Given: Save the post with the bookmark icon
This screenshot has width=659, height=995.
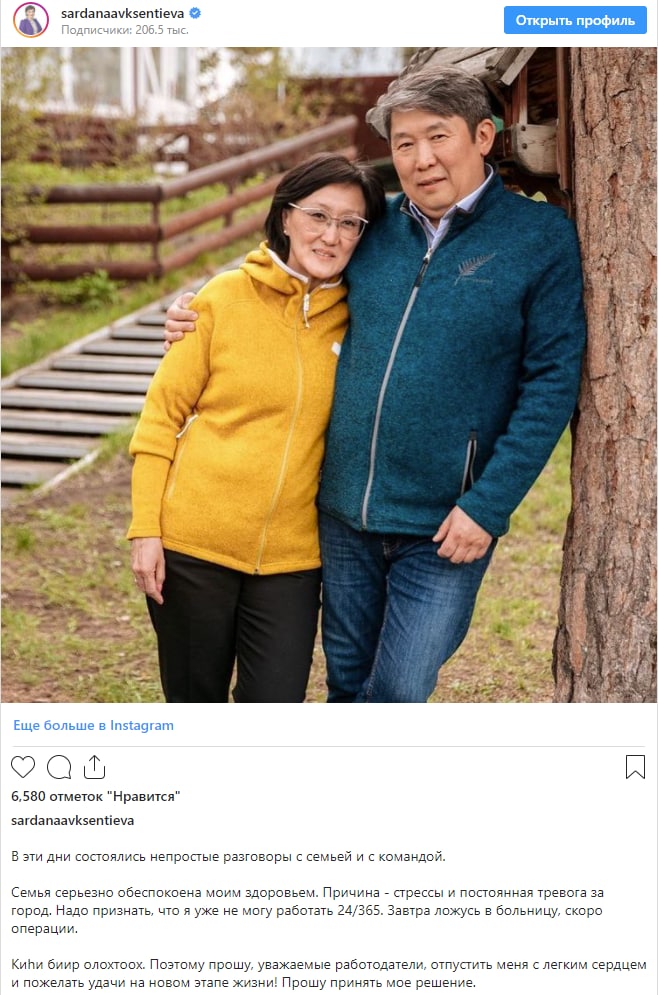Looking at the screenshot, I should (635, 767).
